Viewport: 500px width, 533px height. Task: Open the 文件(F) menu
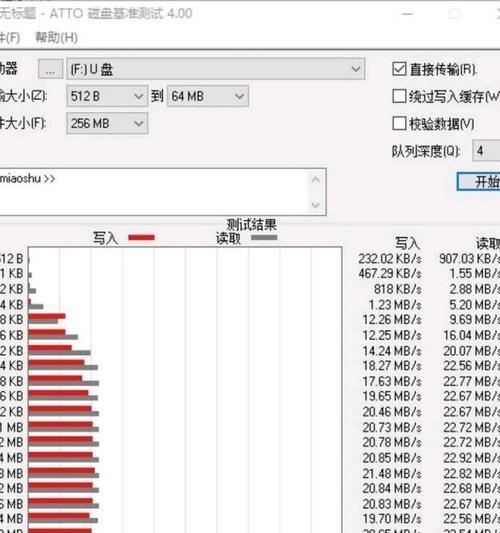(x=10, y=37)
